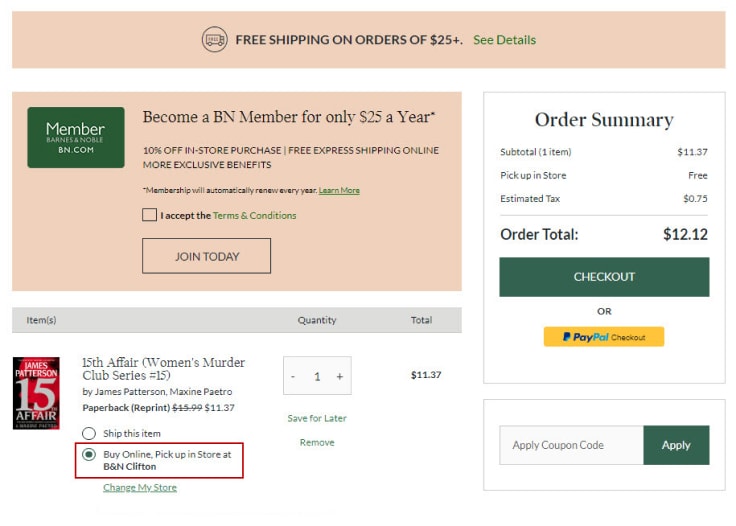Click the quantity number field
The width and height of the screenshot is (736, 526).
pyautogui.click(x=317, y=376)
